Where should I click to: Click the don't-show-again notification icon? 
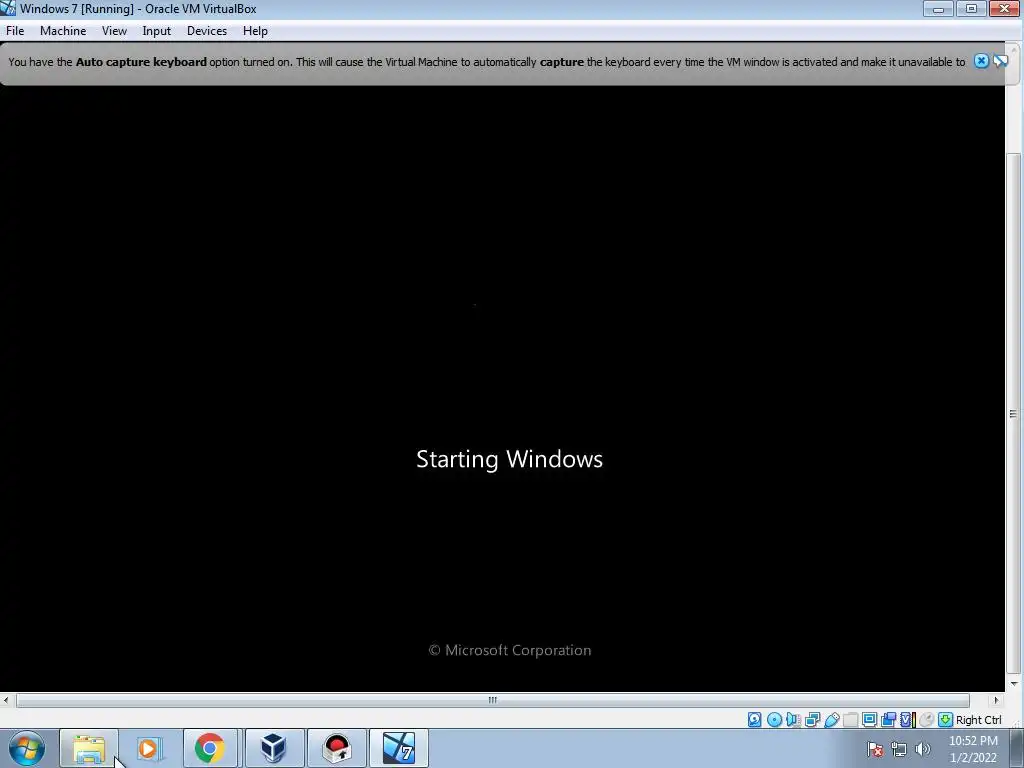1000,61
